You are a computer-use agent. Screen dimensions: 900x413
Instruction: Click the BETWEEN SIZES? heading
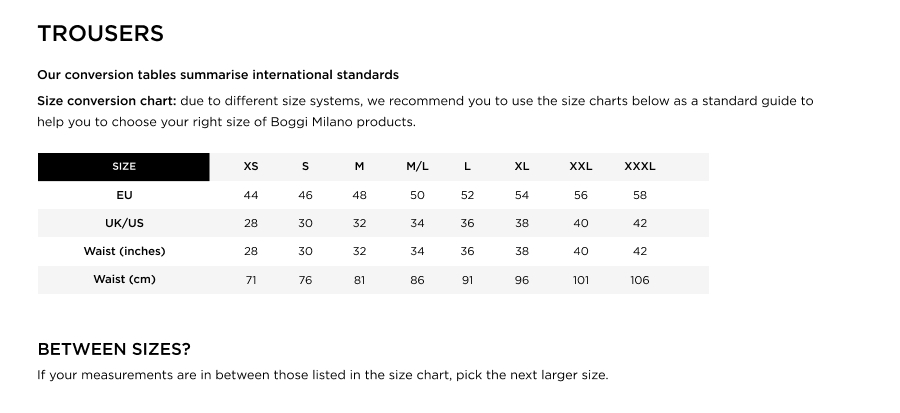(114, 349)
